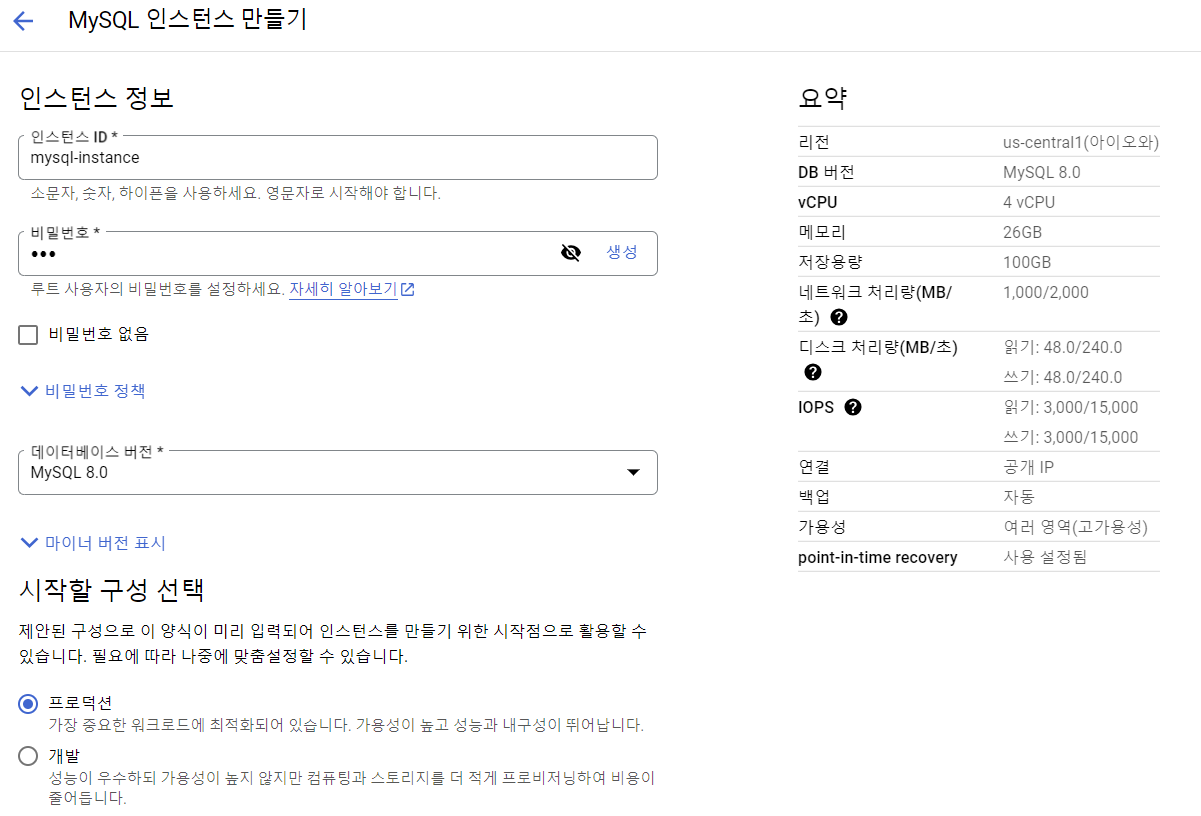The height and width of the screenshot is (816, 1201).
Task: Click the 읽기: 48.0/240.0 disk throughput value
Action: 1062,347
